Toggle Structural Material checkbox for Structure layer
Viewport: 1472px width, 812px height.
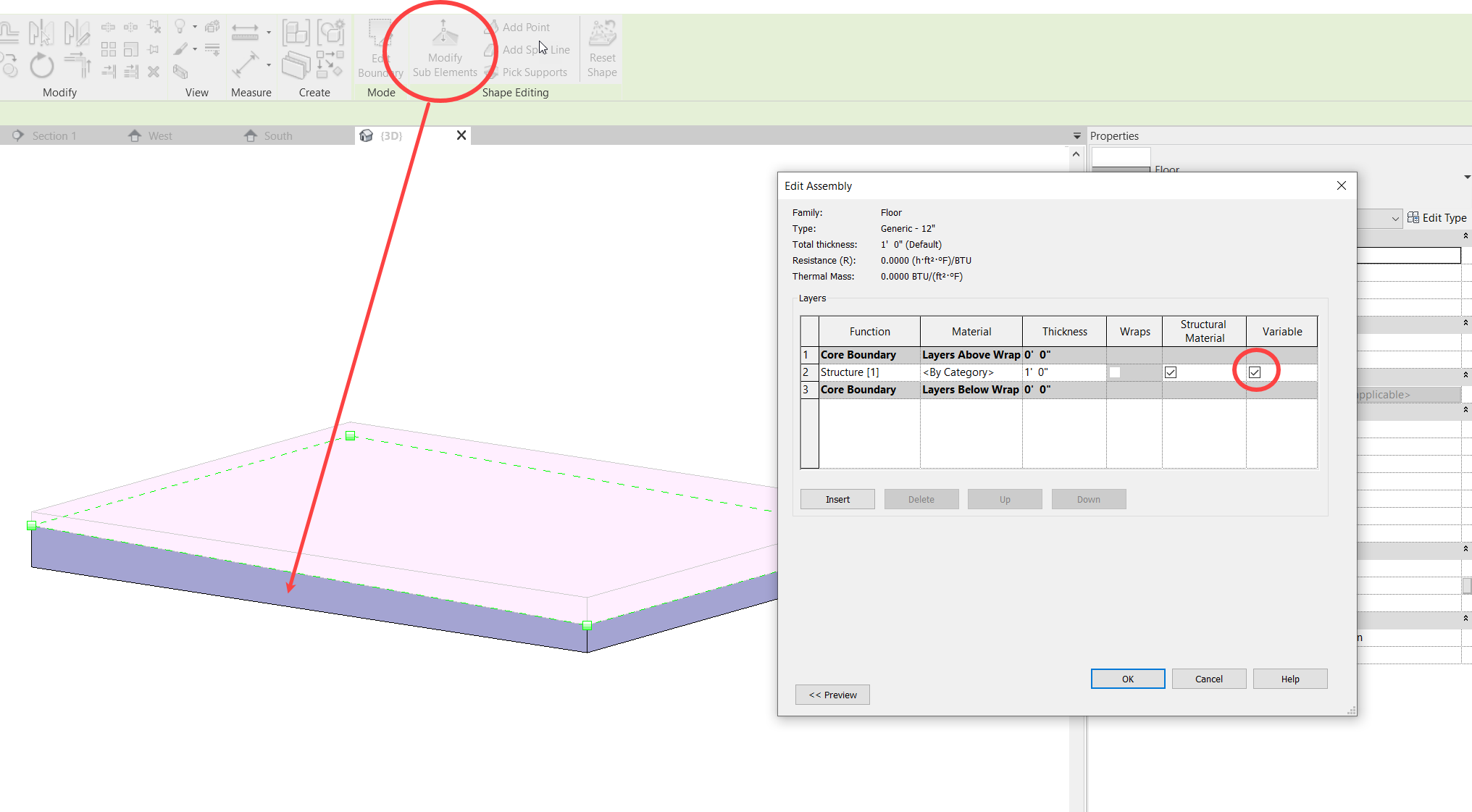pyautogui.click(x=1171, y=372)
